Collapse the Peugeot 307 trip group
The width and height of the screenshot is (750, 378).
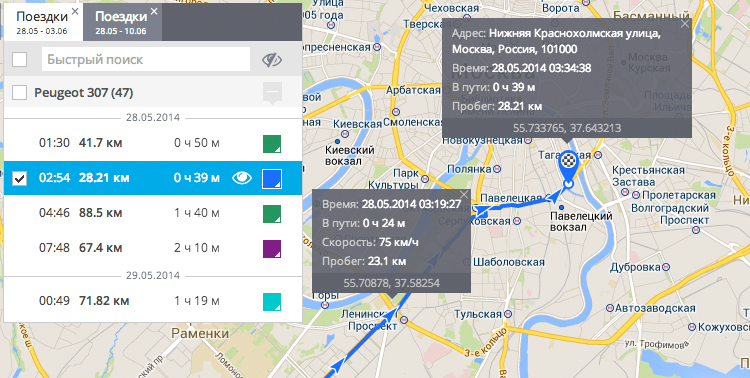(272, 92)
